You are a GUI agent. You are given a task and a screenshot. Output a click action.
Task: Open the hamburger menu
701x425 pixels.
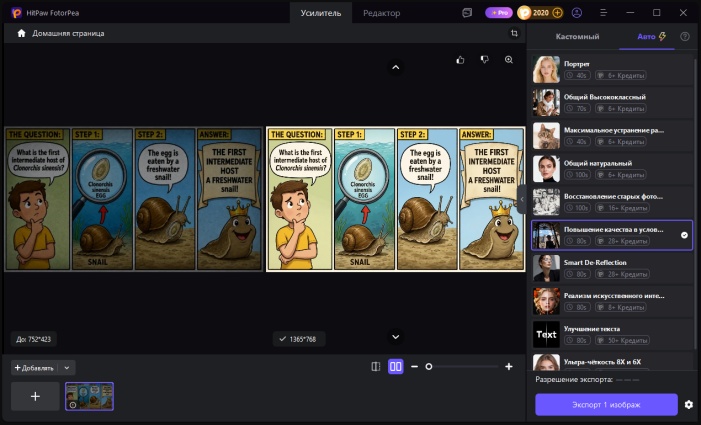pyautogui.click(x=603, y=13)
